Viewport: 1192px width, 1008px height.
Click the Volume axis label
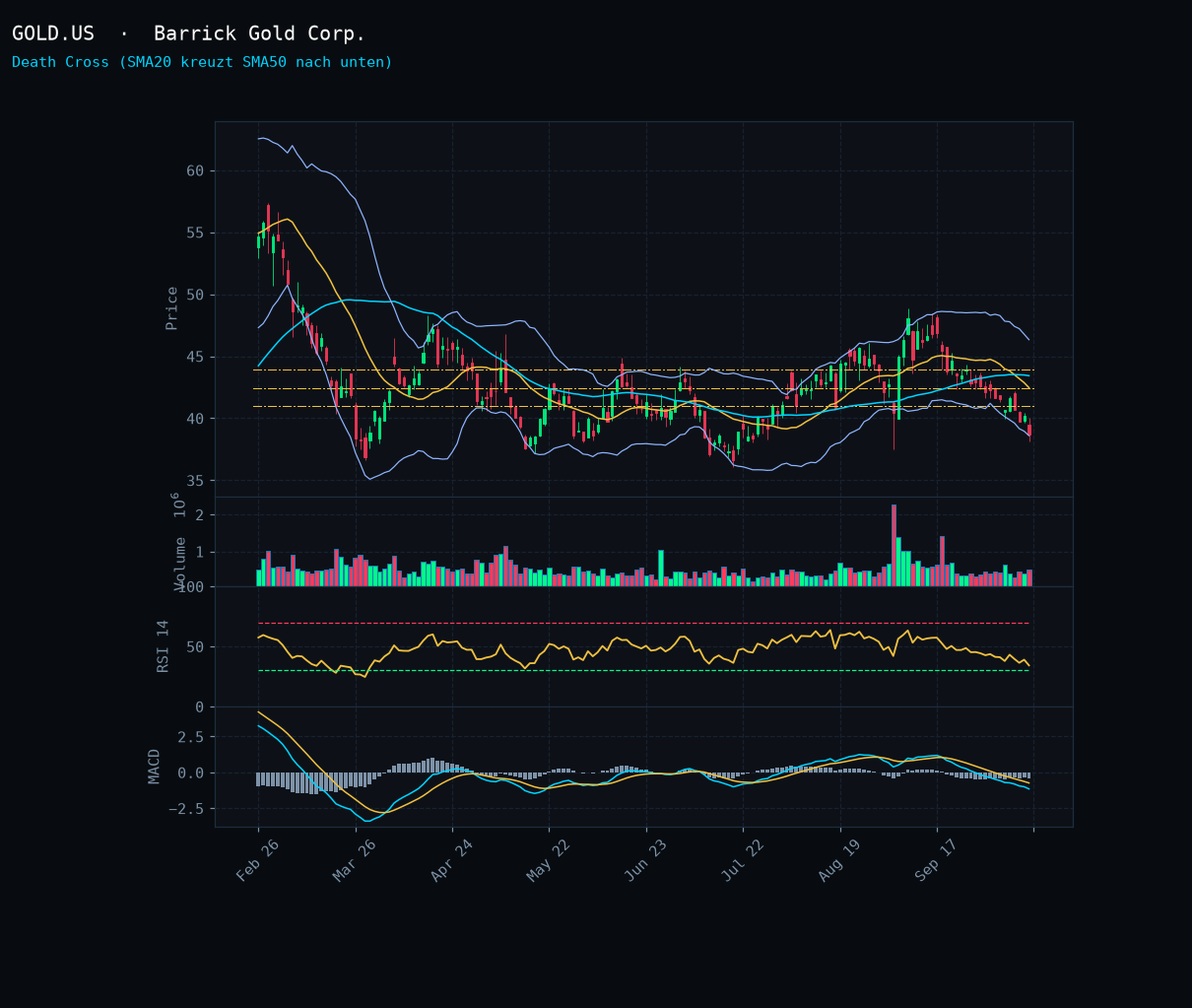click(180, 564)
